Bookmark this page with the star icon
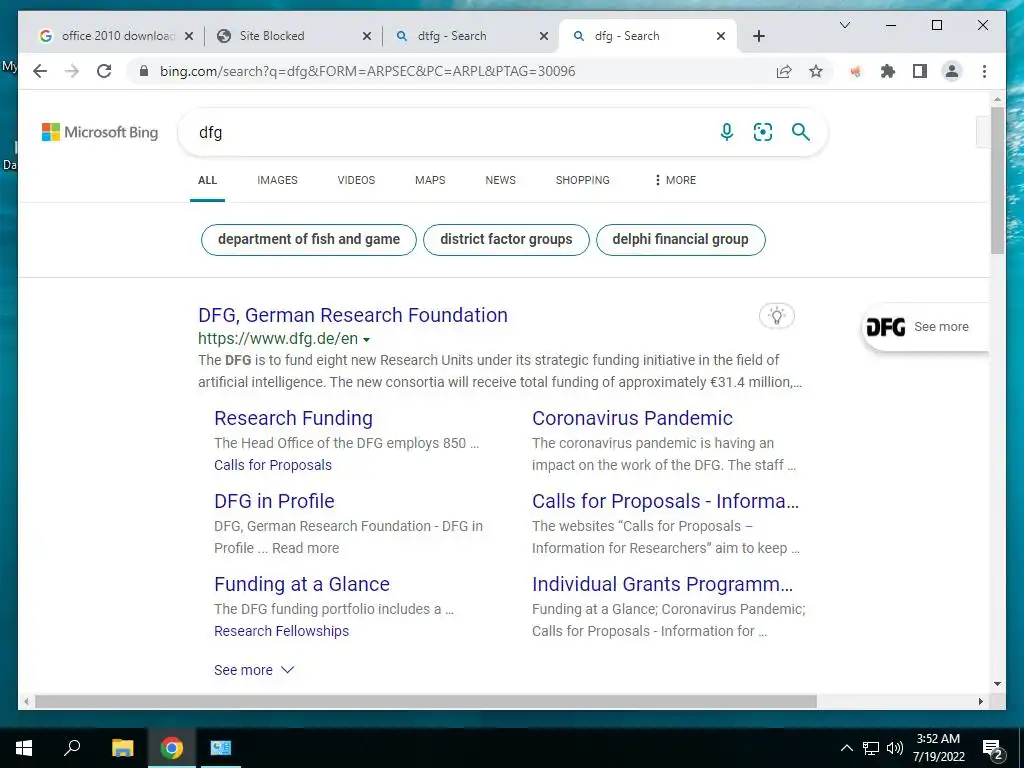Viewport: 1024px width, 768px height. (816, 71)
